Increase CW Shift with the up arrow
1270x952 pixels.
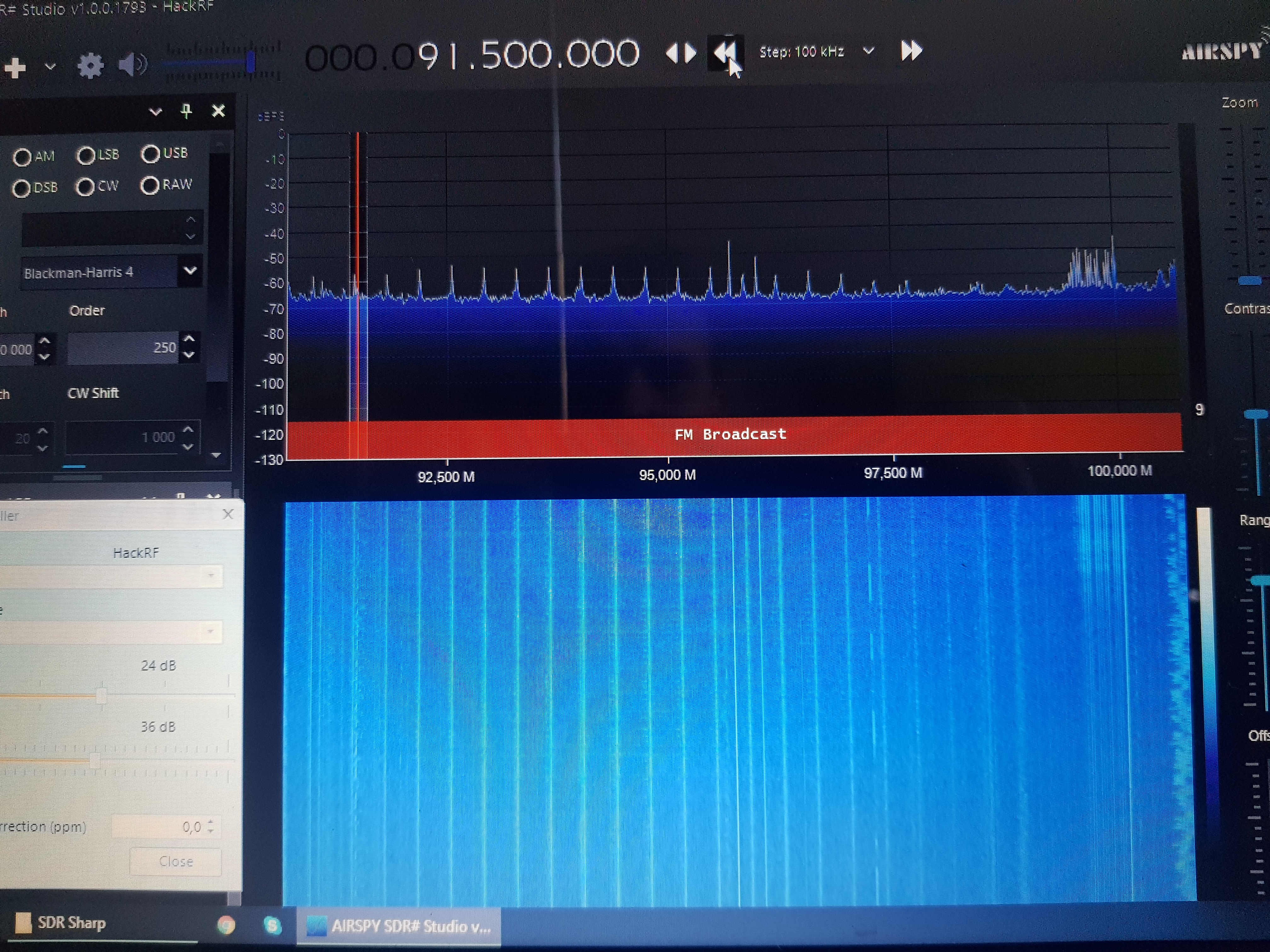[188, 429]
